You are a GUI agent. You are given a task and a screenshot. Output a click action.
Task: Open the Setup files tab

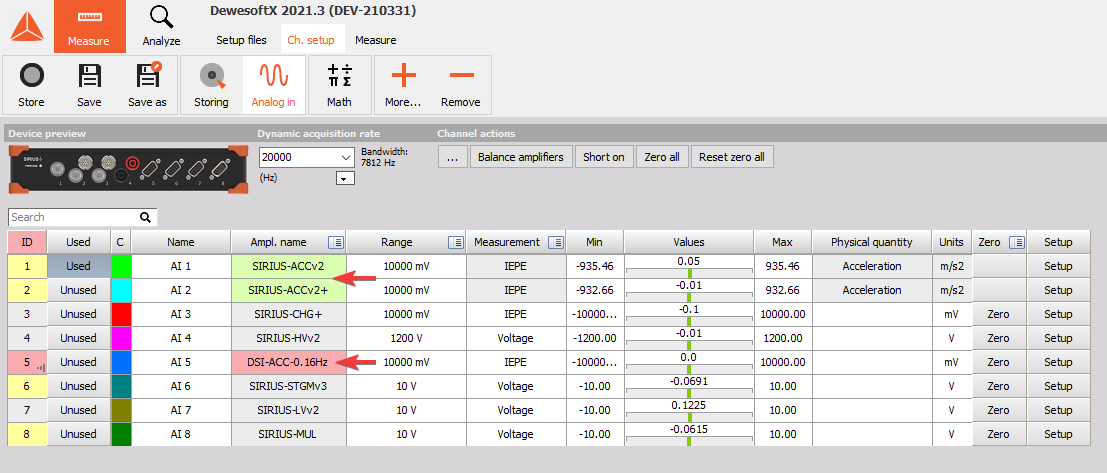(241, 40)
